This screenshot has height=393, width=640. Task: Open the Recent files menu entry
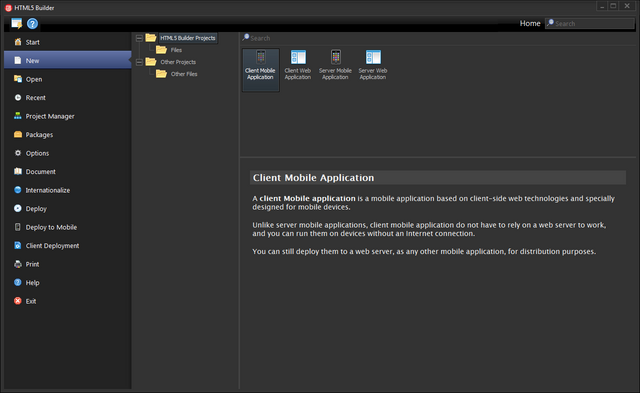pyautogui.click(x=68, y=98)
